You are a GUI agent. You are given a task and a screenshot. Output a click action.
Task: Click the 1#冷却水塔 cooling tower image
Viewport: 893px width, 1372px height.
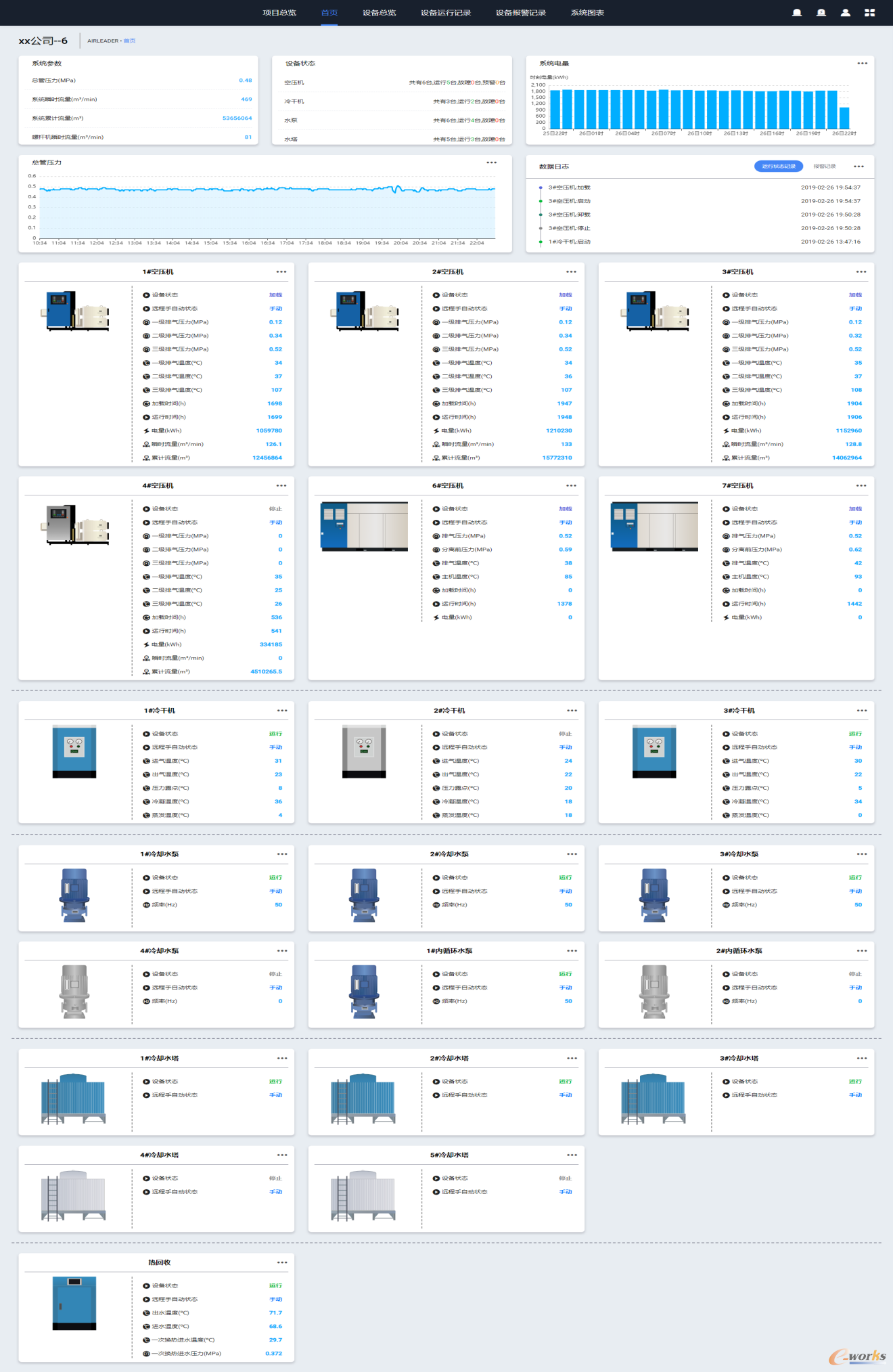[x=73, y=1099]
